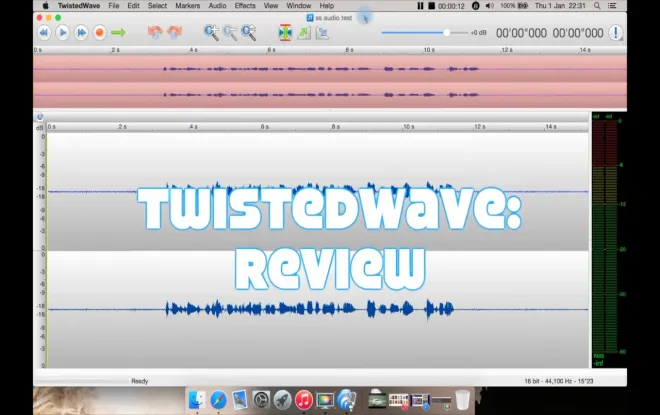This screenshot has width=660, height=415.
Task: Click the volume speaker icon in menu bar
Action: pyautogui.click(x=489, y=5)
